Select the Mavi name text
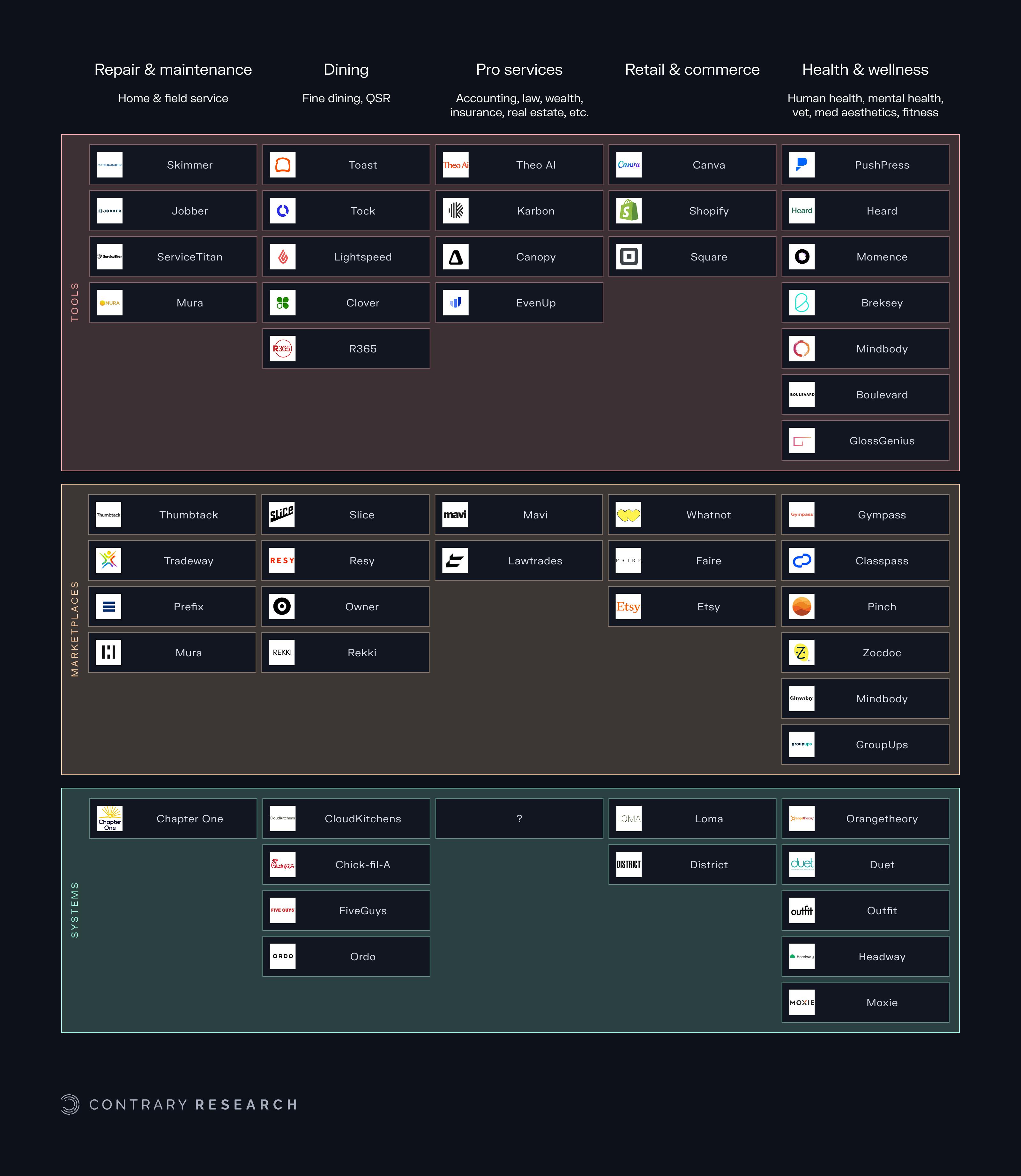This screenshot has width=1021, height=1176. coord(535,515)
